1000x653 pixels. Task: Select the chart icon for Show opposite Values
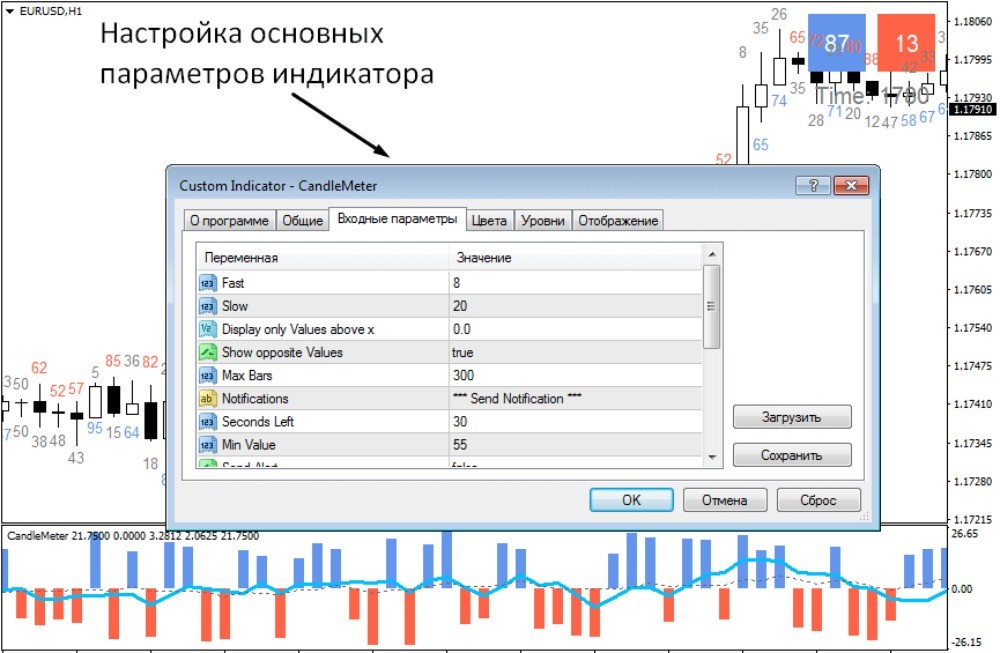tap(206, 352)
